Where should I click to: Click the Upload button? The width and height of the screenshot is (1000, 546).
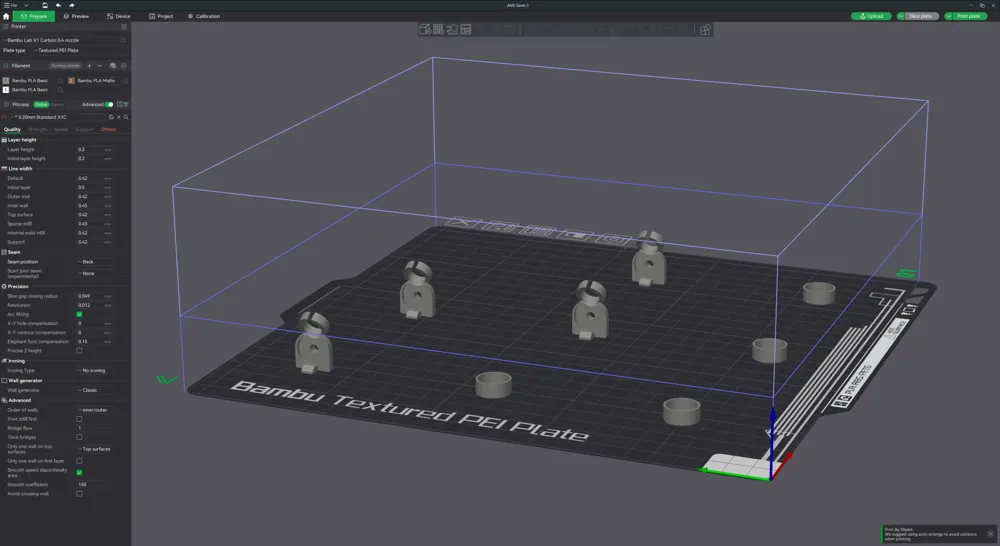pos(871,16)
